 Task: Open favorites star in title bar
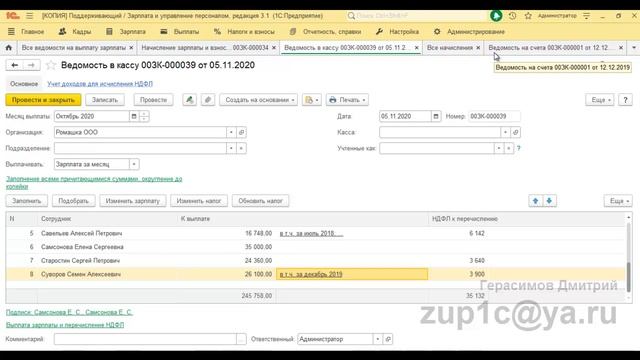pos(528,16)
